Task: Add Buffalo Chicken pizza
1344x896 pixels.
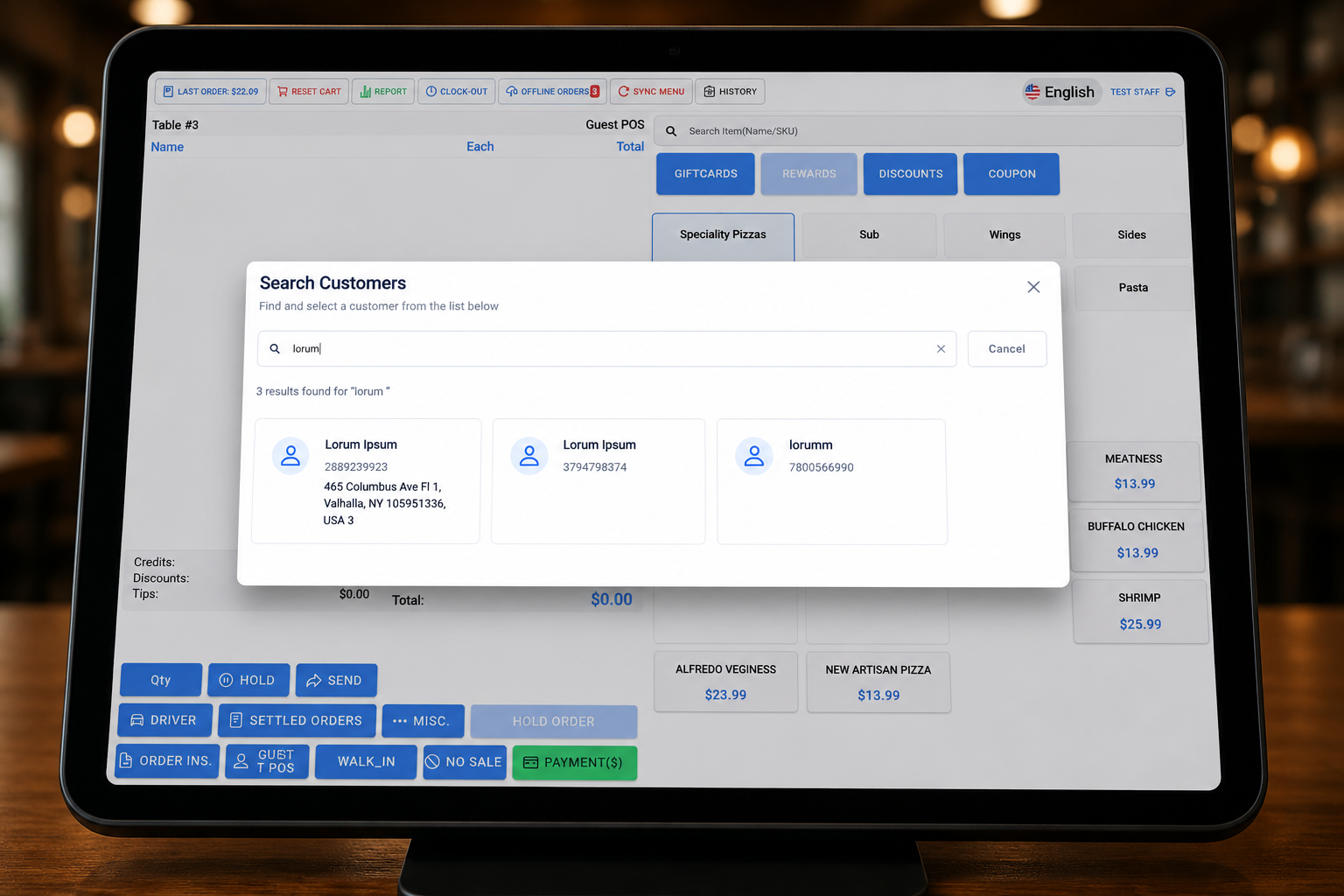Action: 1137,540
